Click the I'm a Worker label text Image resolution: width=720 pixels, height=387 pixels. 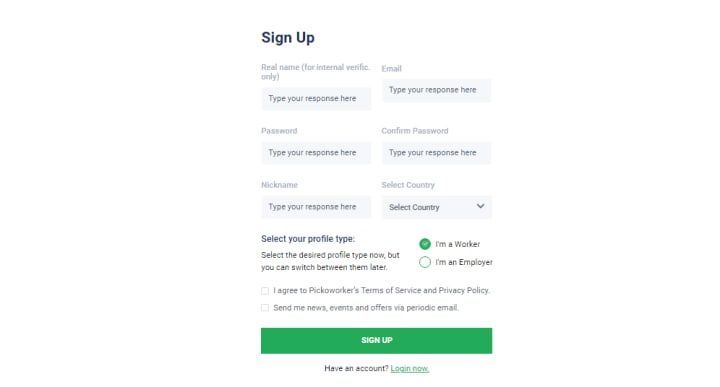click(x=458, y=244)
